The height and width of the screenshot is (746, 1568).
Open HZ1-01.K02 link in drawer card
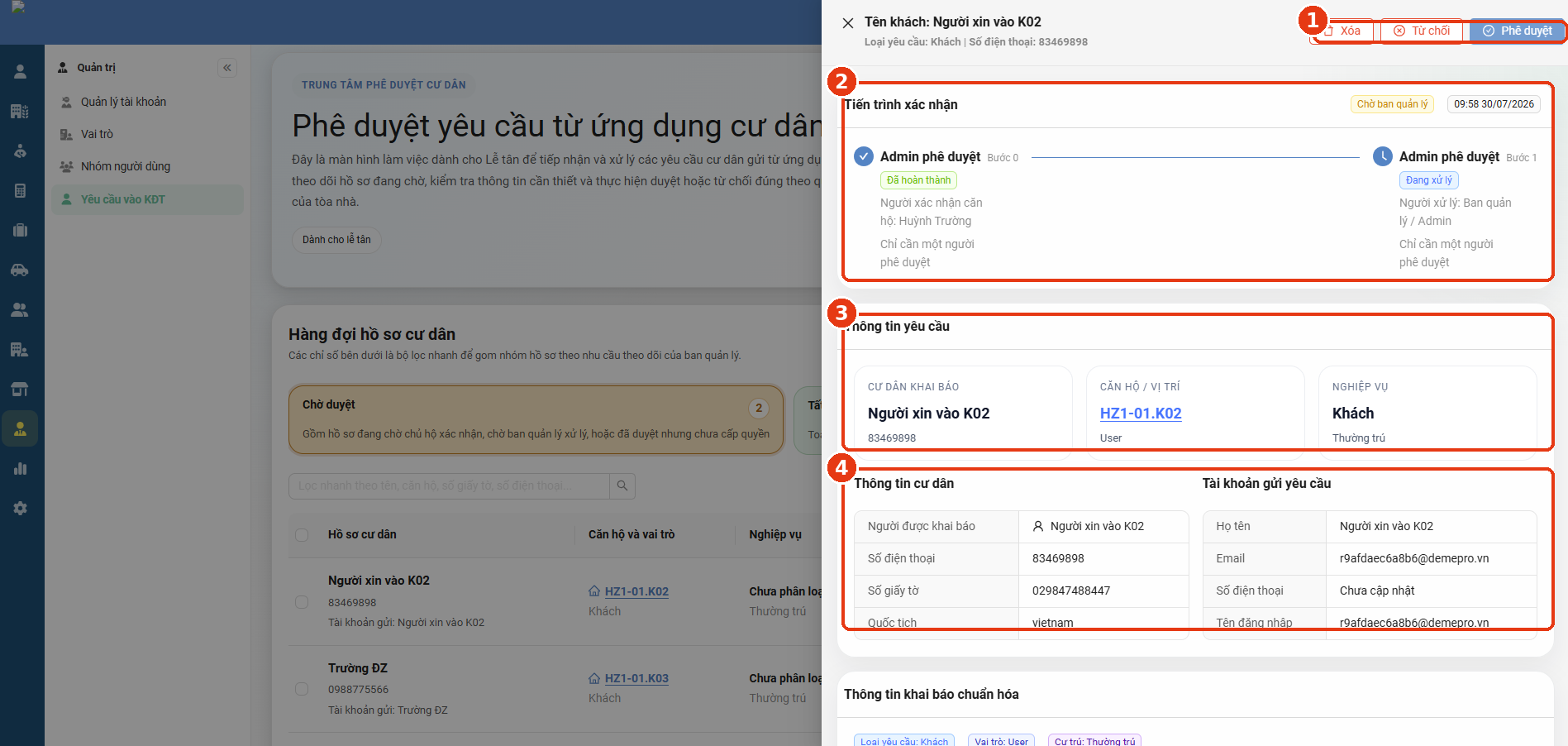pyautogui.click(x=1141, y=414)
